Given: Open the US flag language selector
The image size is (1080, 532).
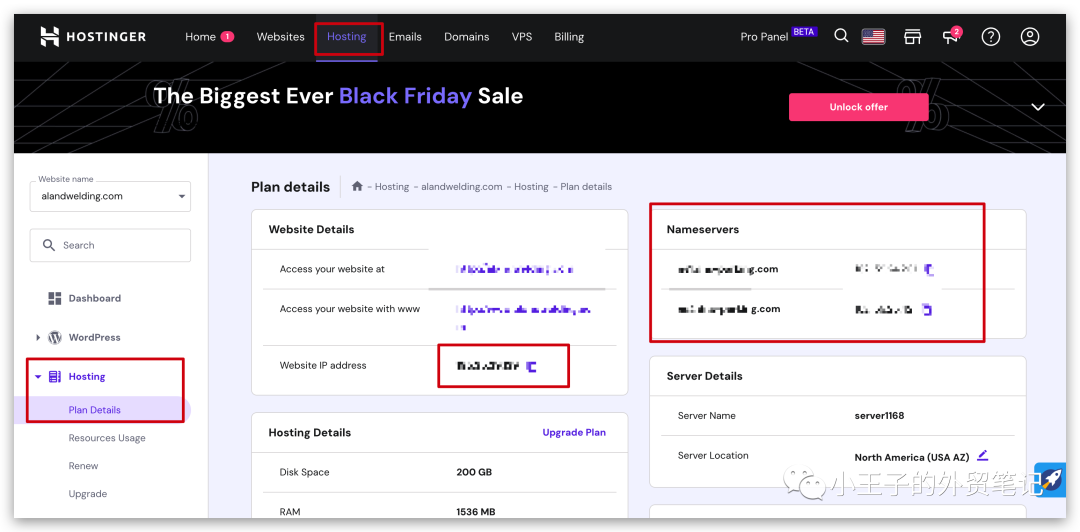Looking at the screenshot, I should (873, 37).
